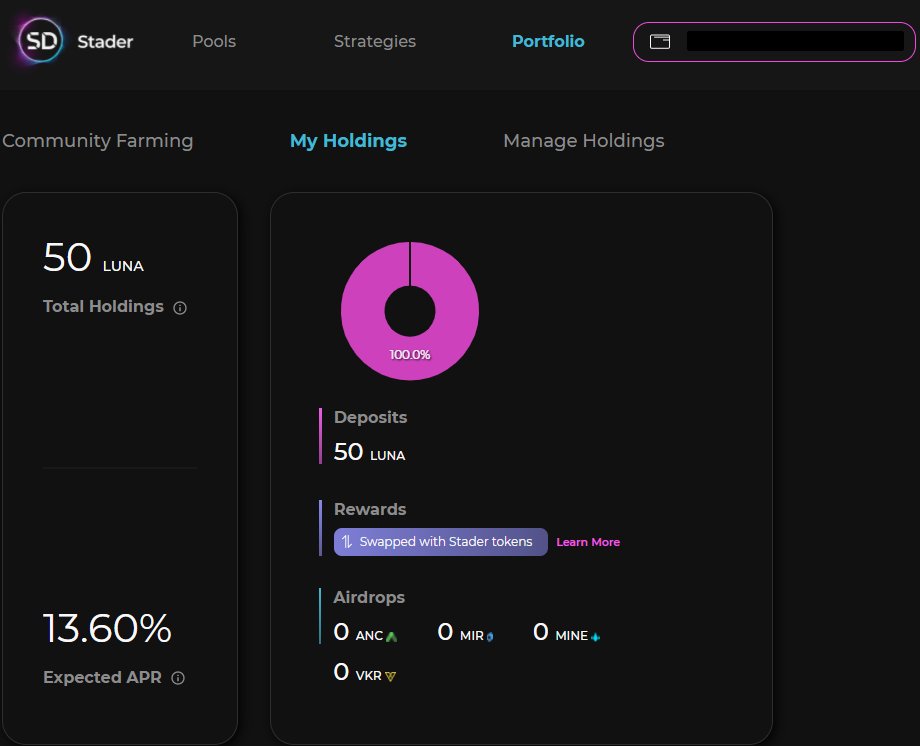Click the Stader brand name text
Screen dimensions: 920x746
click(x=106, y=42)
